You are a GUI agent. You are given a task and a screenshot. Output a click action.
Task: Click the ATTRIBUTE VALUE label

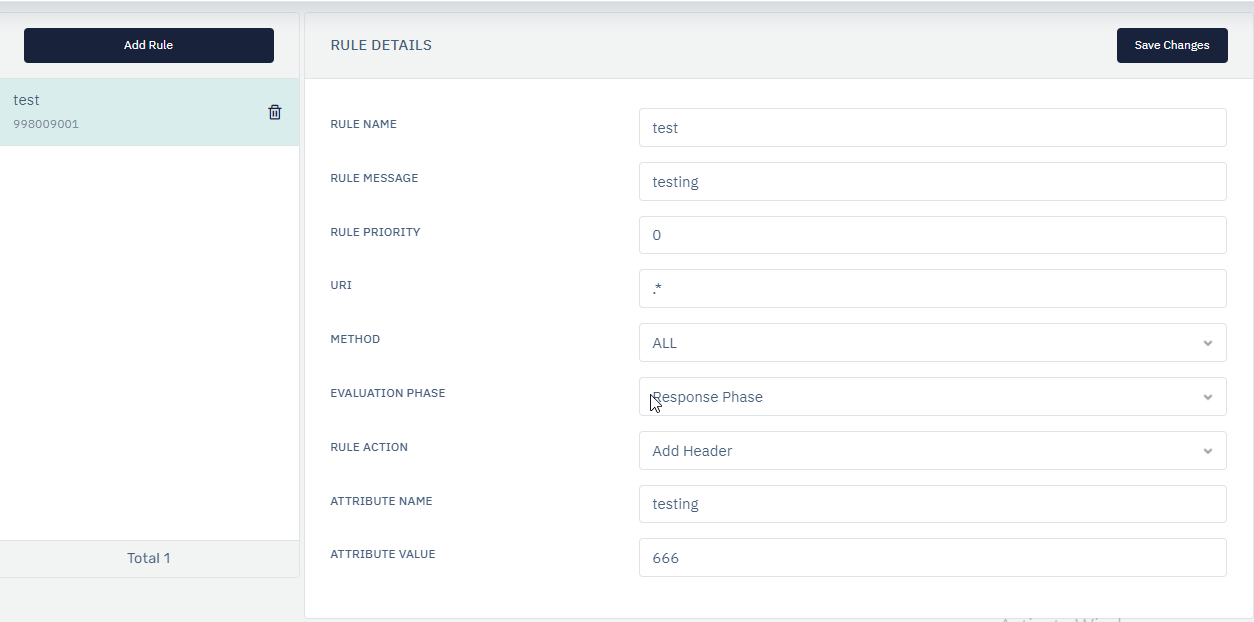point(383,554)
